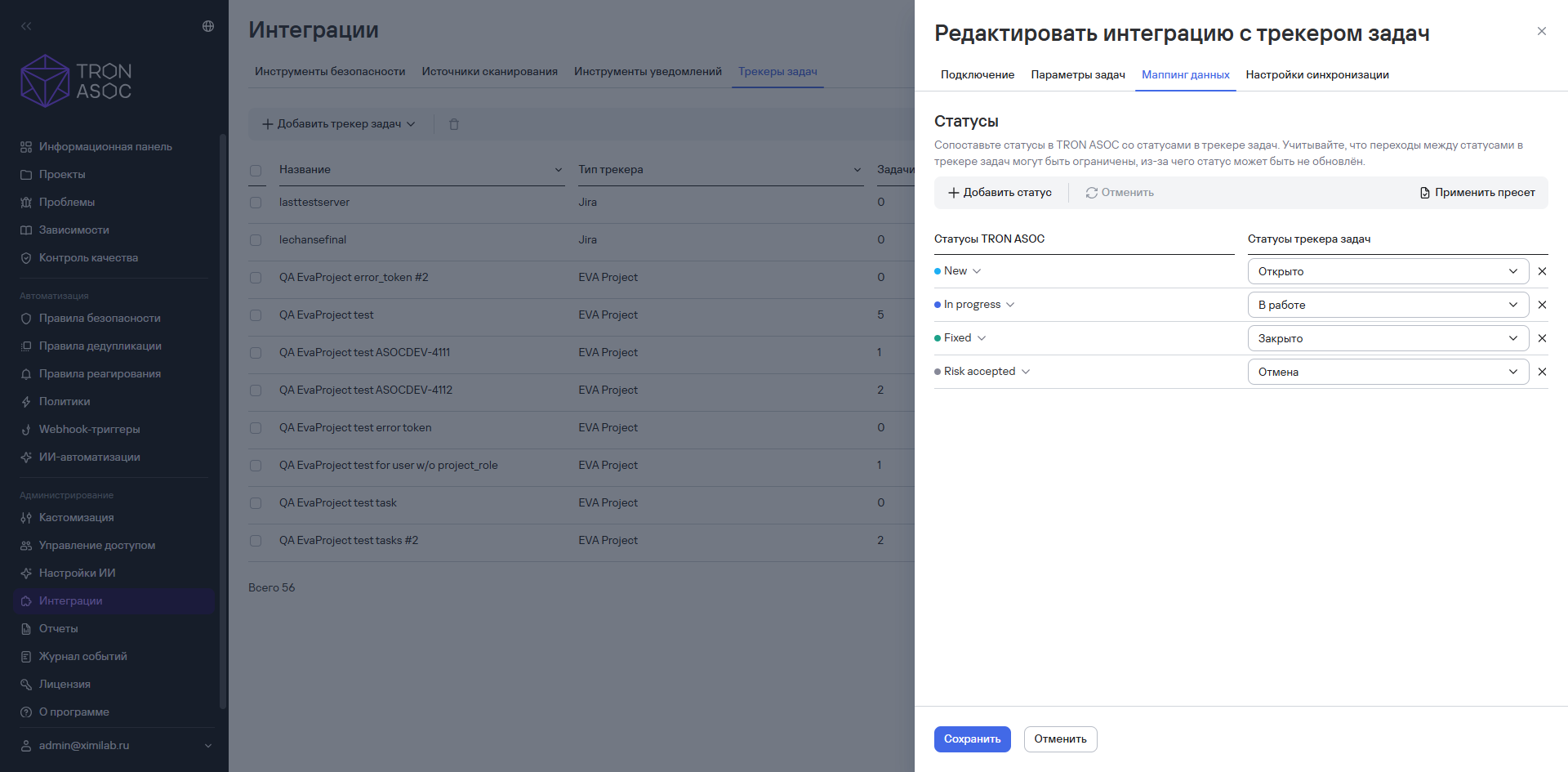
Task: Click the Отменить button in the panel footer
Action: point(1060,739)
